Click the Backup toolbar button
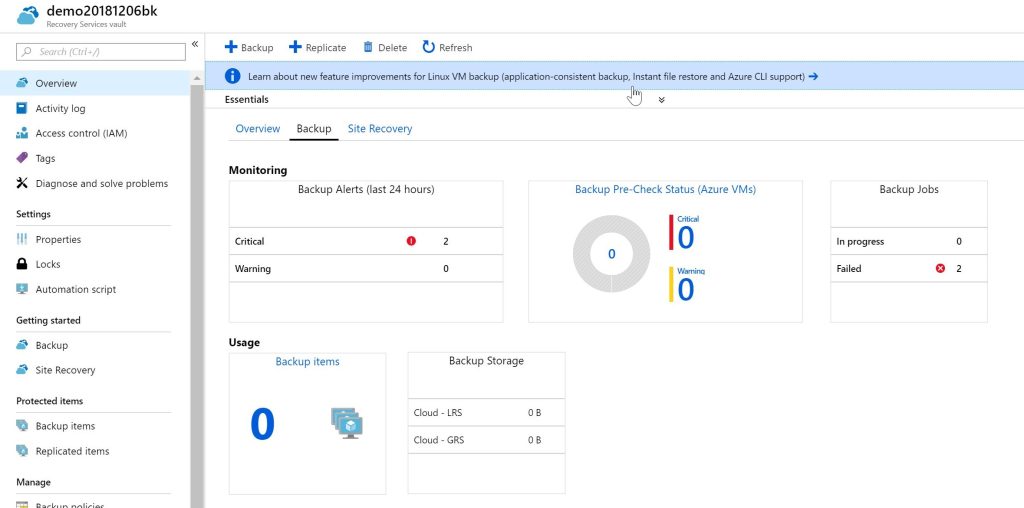 249,47
